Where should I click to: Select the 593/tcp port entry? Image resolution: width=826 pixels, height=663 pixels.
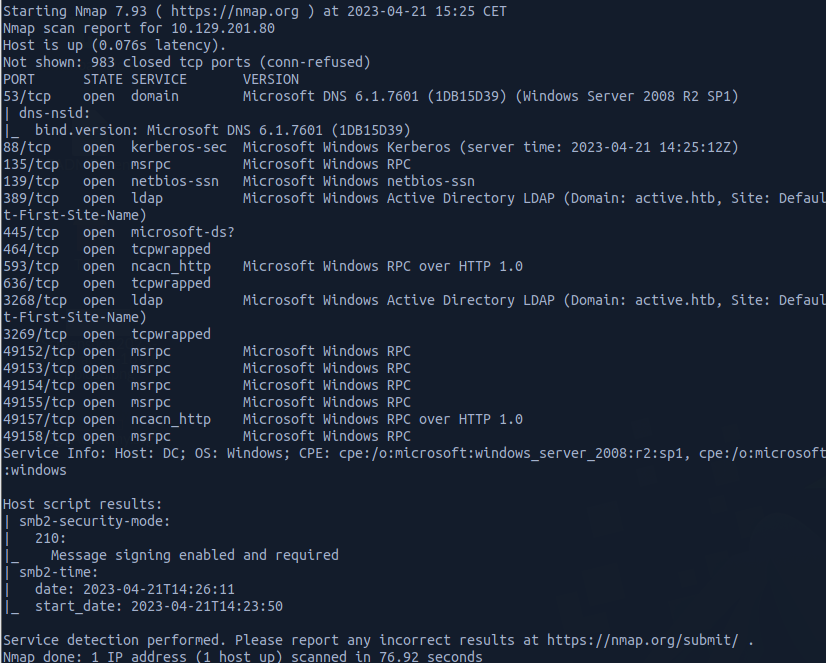[x=31, y=266]
